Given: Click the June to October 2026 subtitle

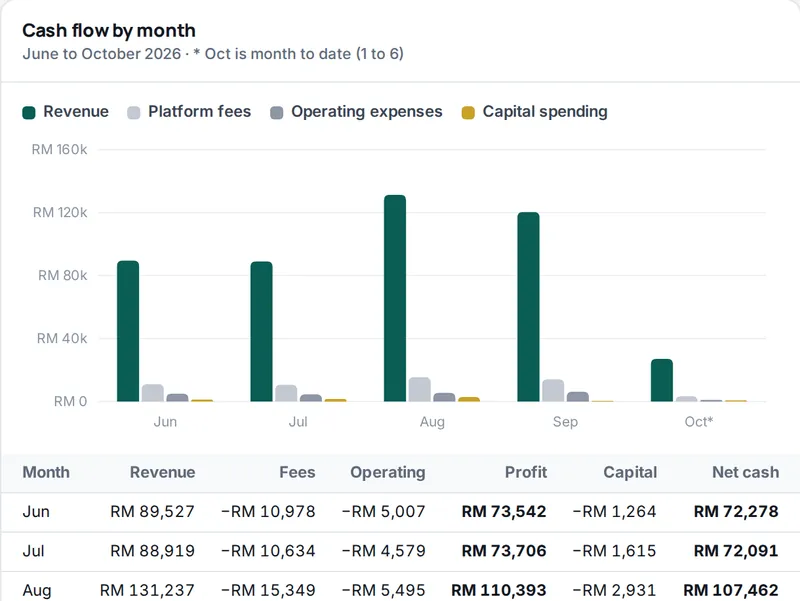Looking at the screenshot, I should click(213, 54).
